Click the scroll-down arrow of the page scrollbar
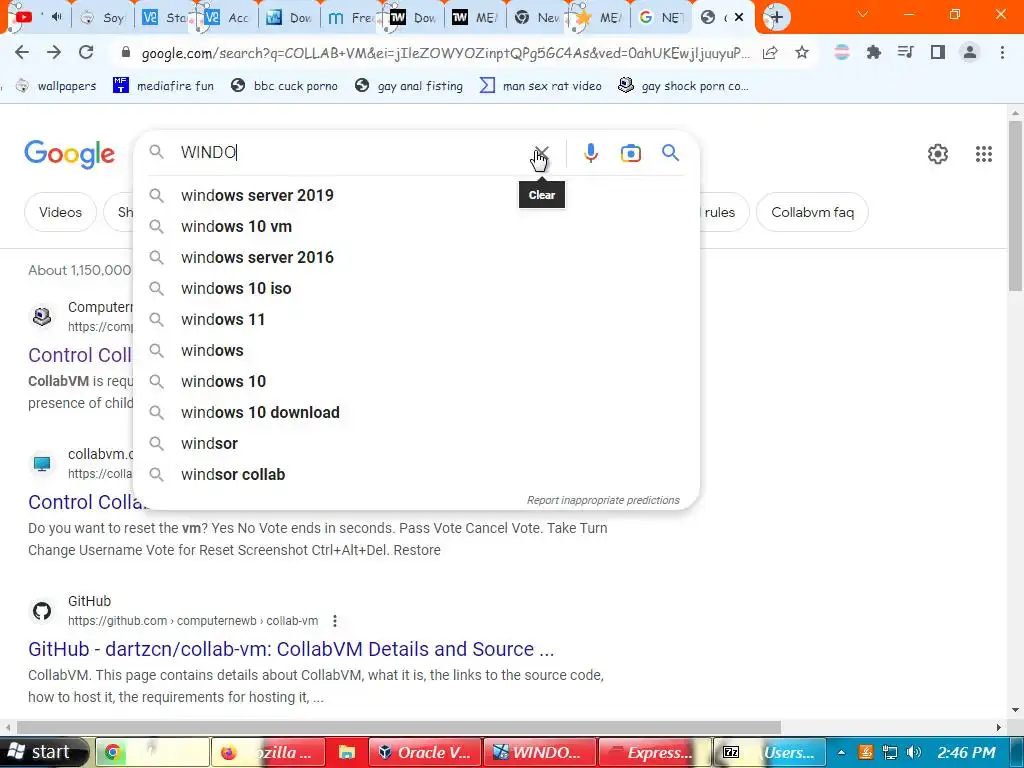Image resolution: width=1024 pixels, height=768 pixels. [1016, 710]
